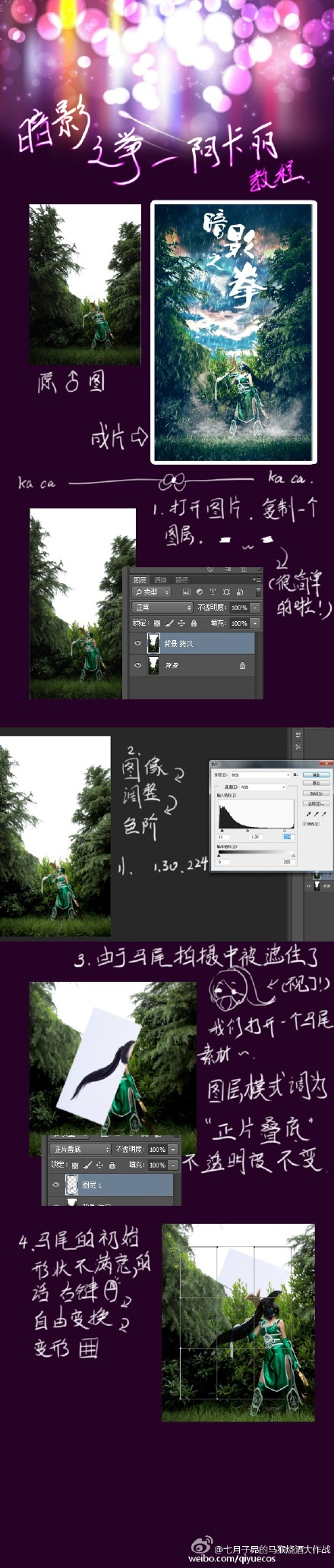Lock position icon in 背景 拷贝 panel
The height and width of the screenshot is (1568, 334).
181,623
